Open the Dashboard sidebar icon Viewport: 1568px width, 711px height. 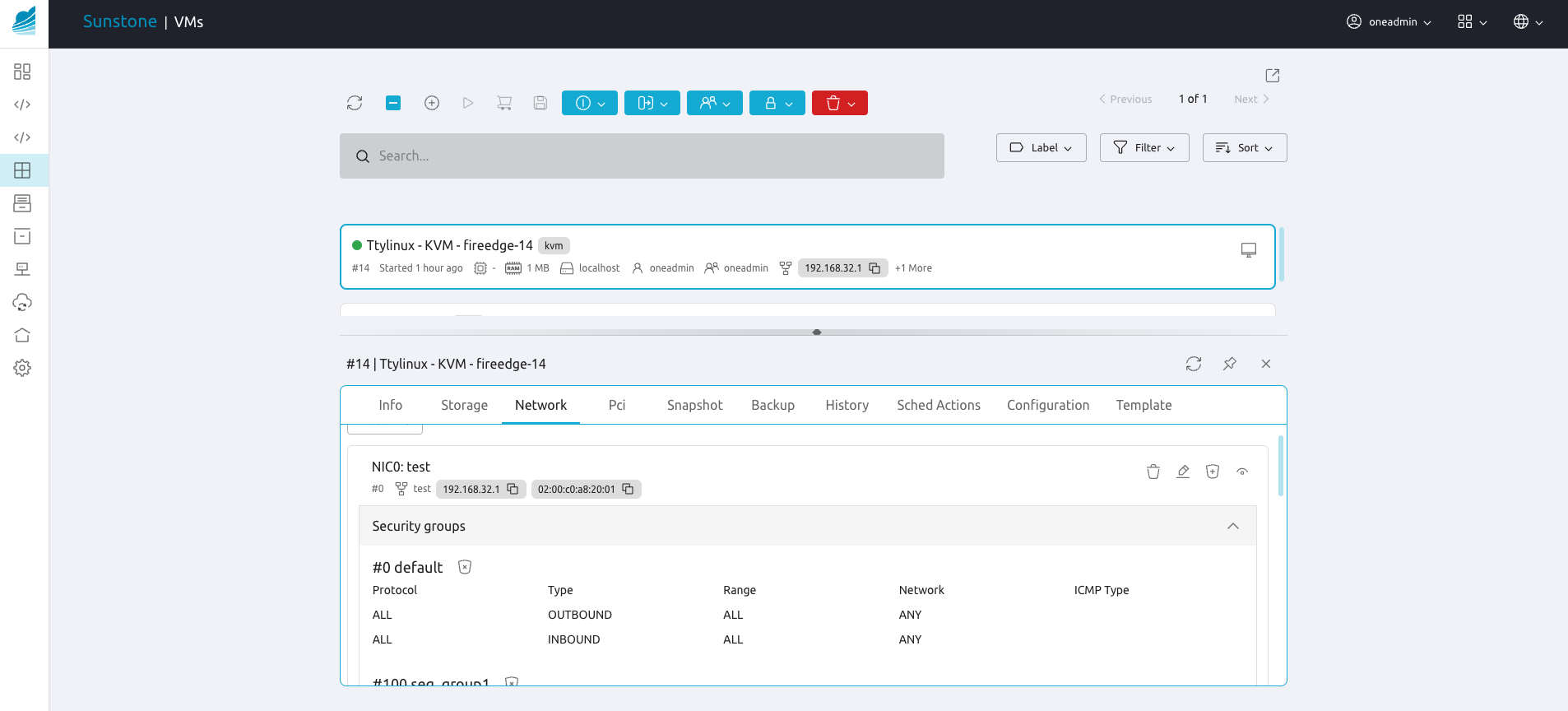point(22,72)
